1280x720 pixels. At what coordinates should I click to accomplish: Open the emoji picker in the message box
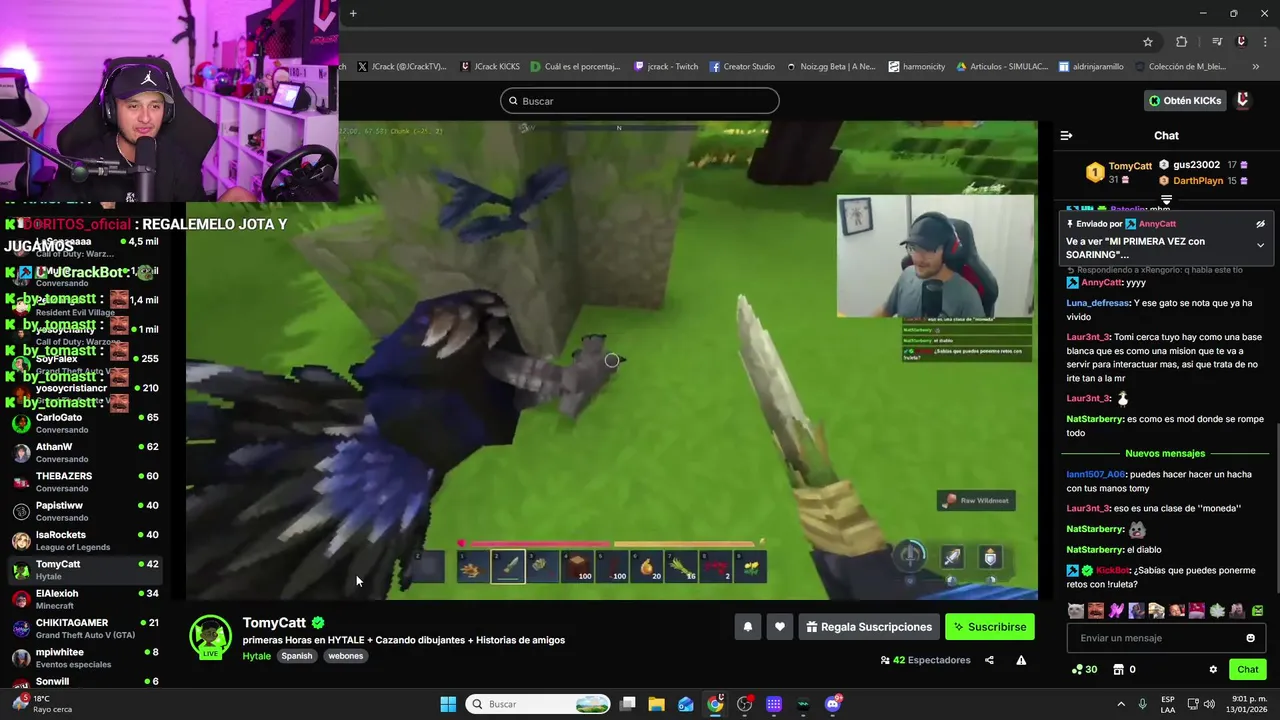click(x=1250, y=638)
